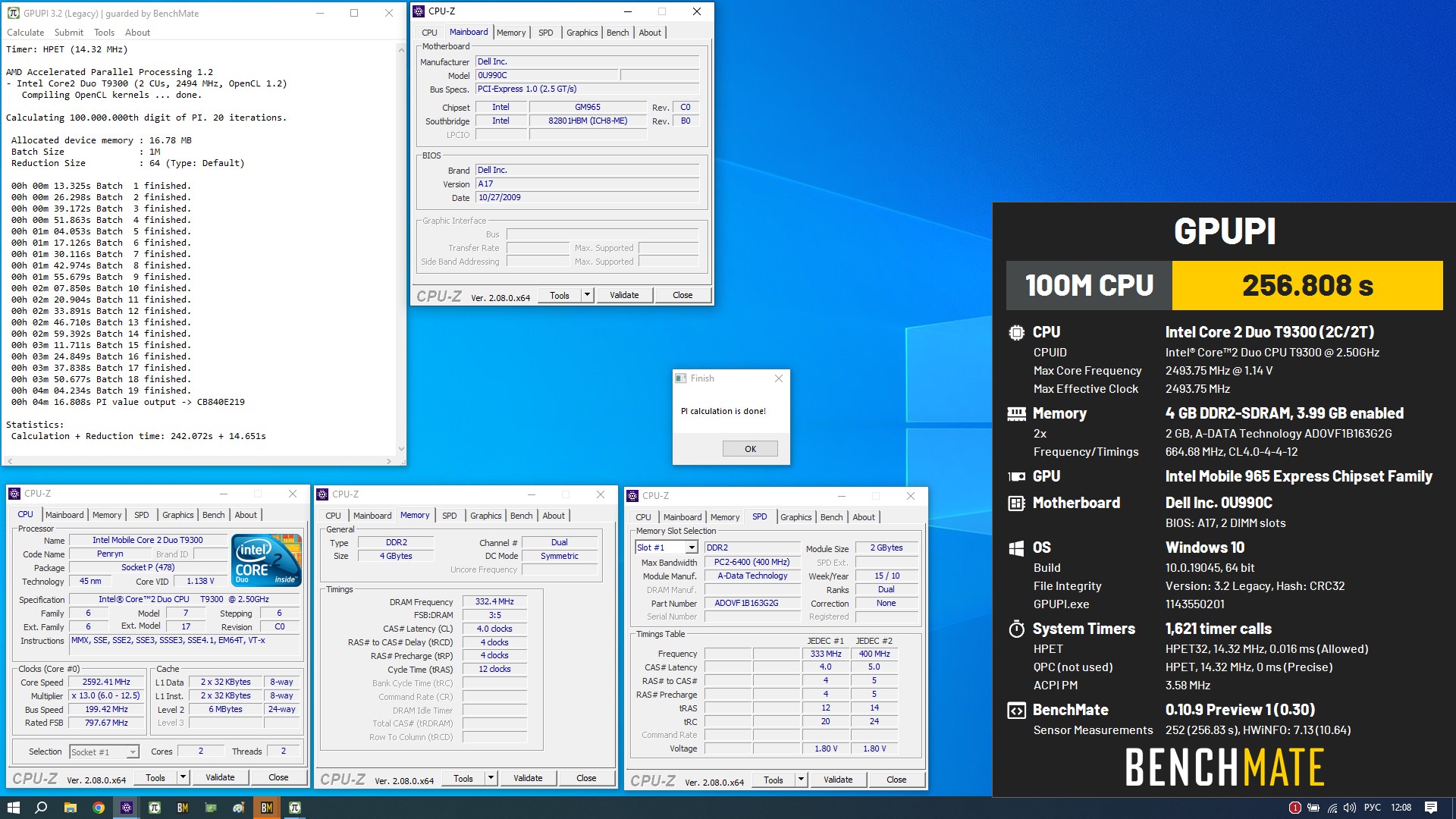Check the battery power tray icon
The image size is (1456, 819).
tap(1313, 808)
